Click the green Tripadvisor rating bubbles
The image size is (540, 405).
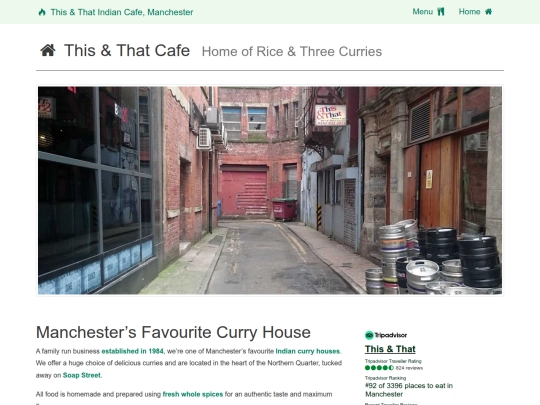380,368
